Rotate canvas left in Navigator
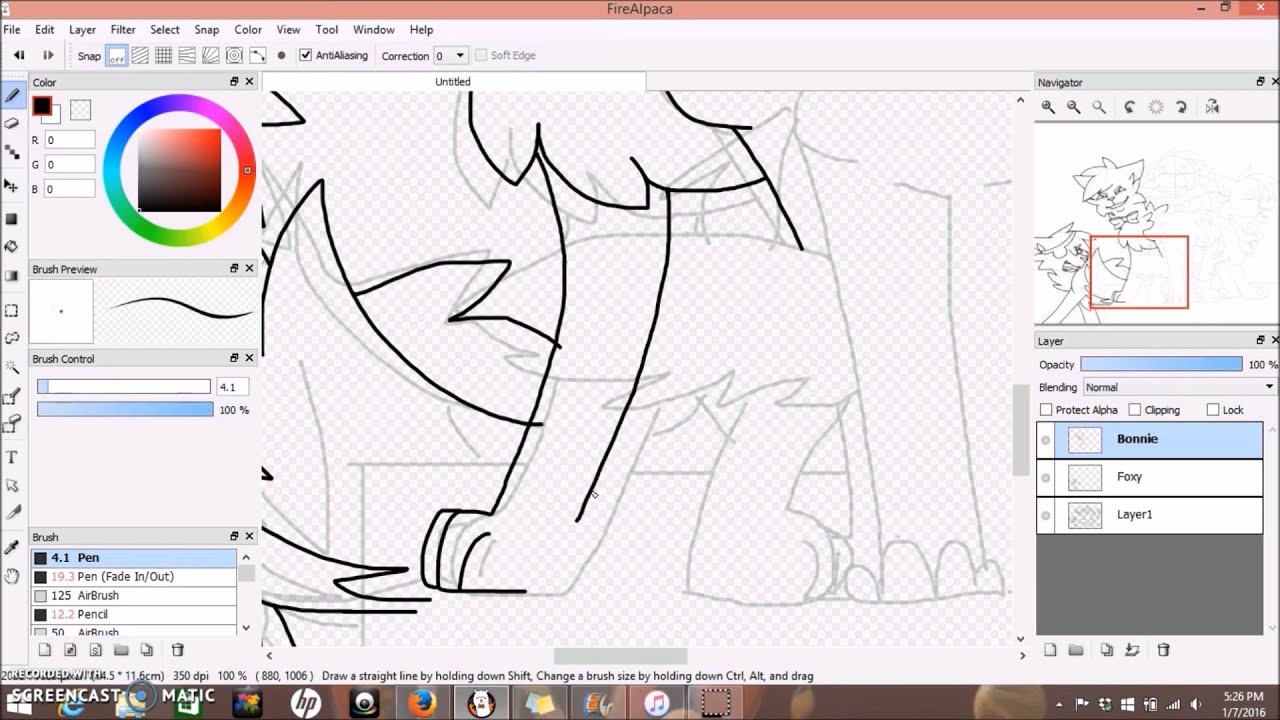 1130,107
